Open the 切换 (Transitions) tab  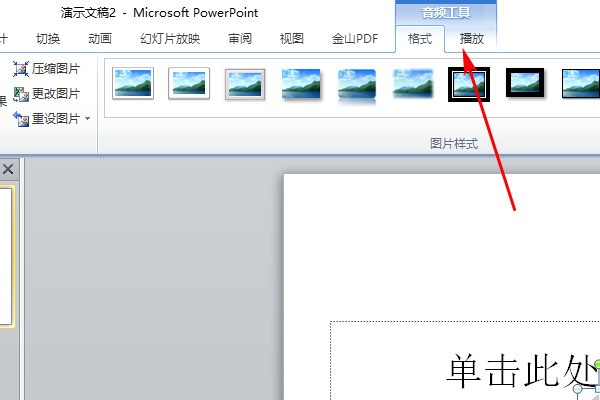pyautogui.click(x=48, y=39)
